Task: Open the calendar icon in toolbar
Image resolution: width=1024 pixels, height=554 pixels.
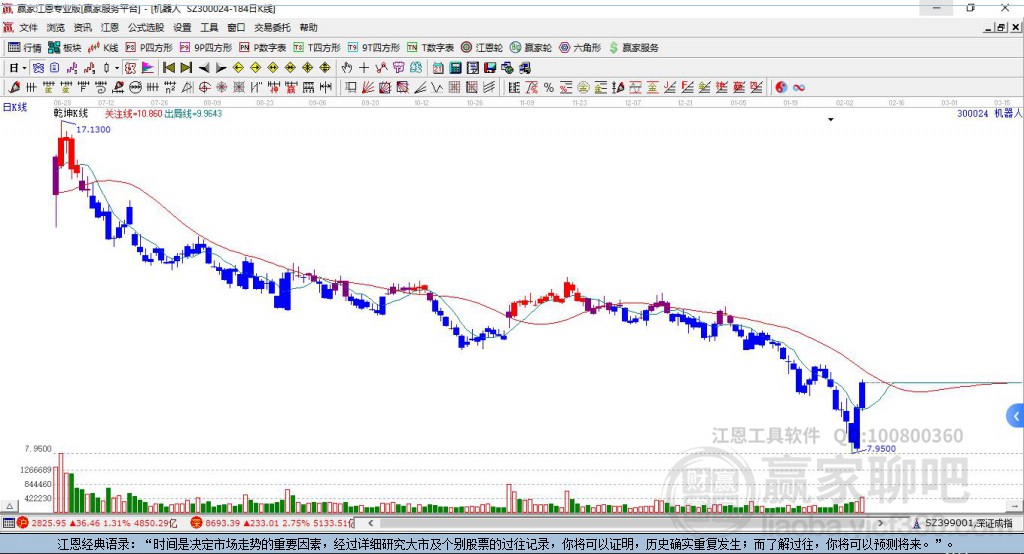Action: (438, 68)
